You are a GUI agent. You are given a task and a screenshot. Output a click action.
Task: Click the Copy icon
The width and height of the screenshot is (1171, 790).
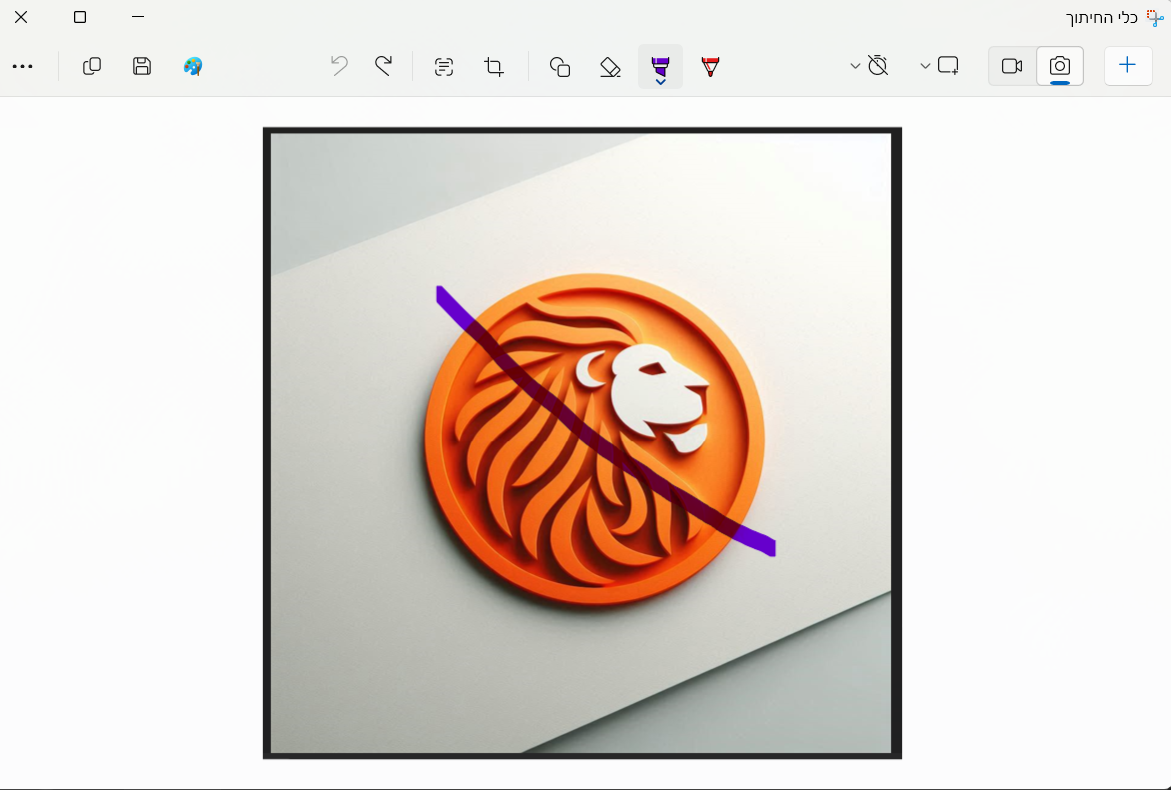(x=91, y=66)
